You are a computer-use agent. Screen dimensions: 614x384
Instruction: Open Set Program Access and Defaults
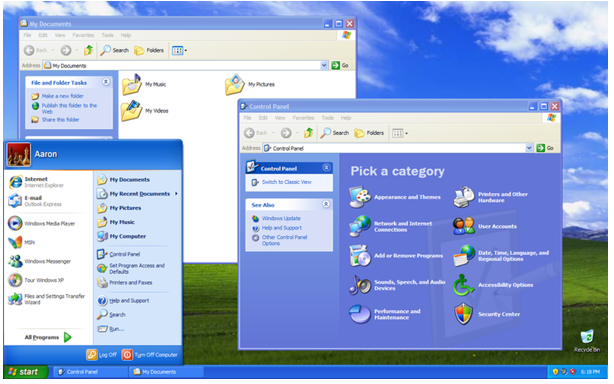coord(131,269)
